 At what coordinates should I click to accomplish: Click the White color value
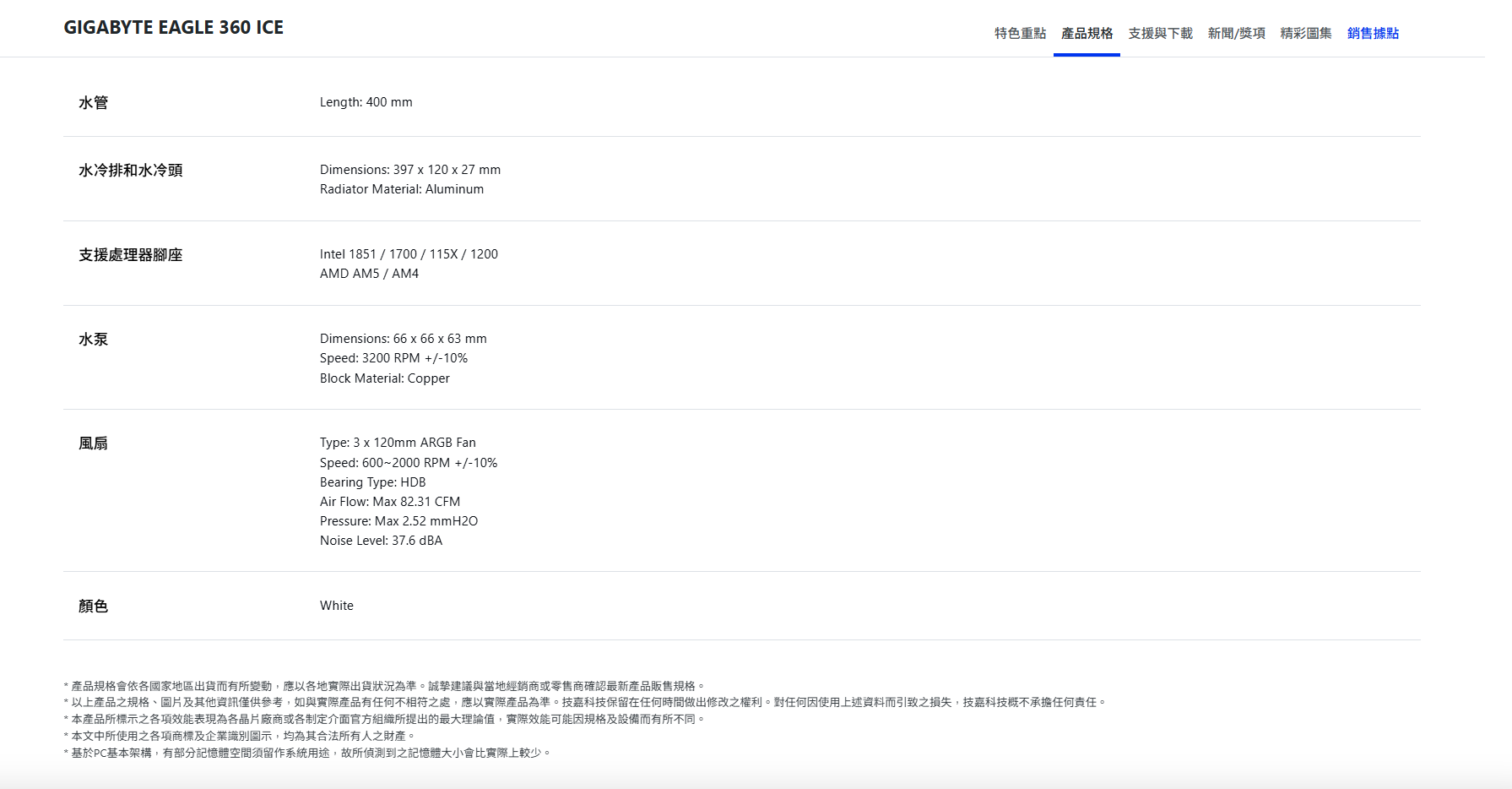336,606
